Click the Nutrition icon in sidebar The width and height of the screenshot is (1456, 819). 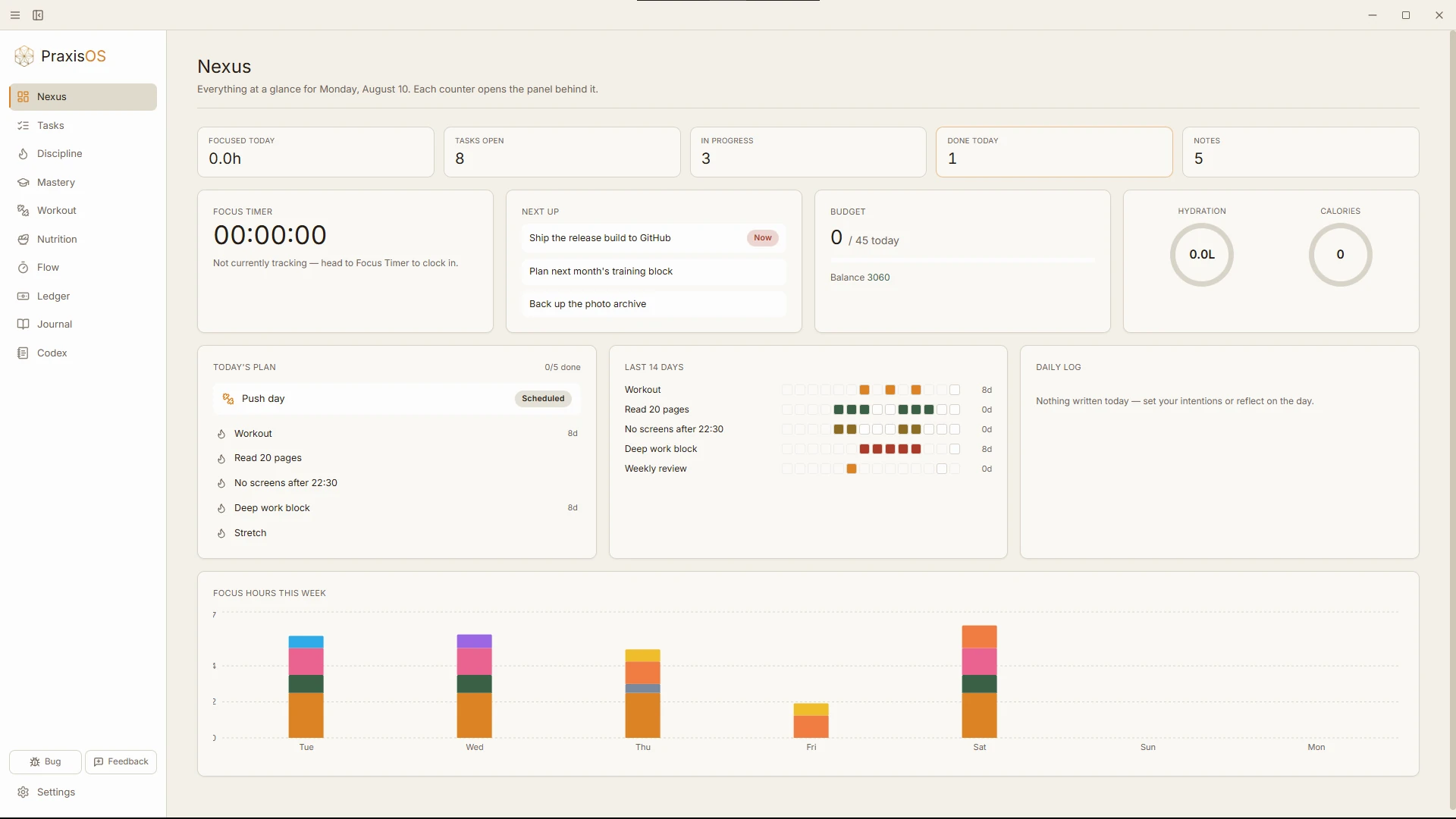24,240
